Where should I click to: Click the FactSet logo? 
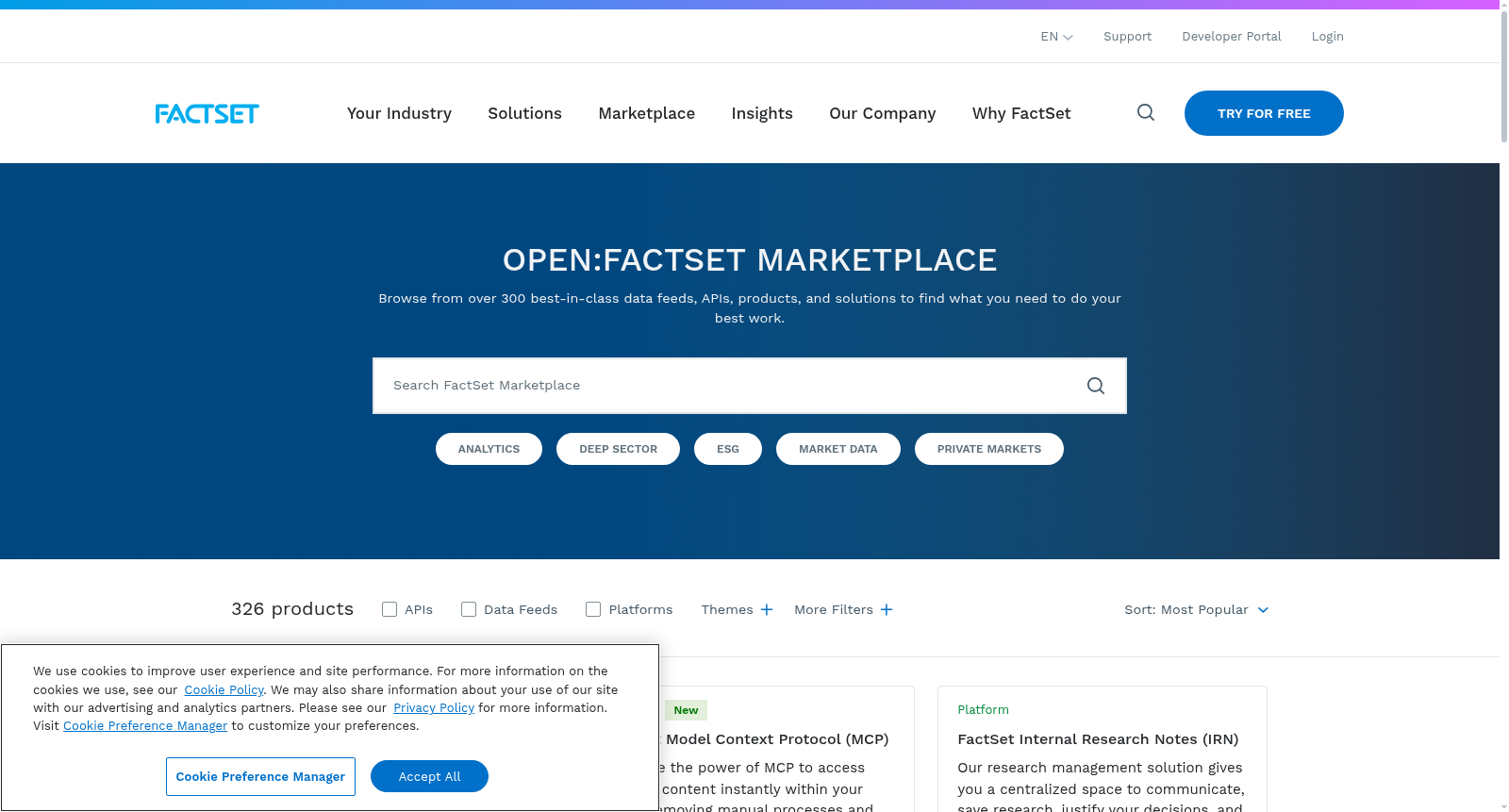pos(207,114)
